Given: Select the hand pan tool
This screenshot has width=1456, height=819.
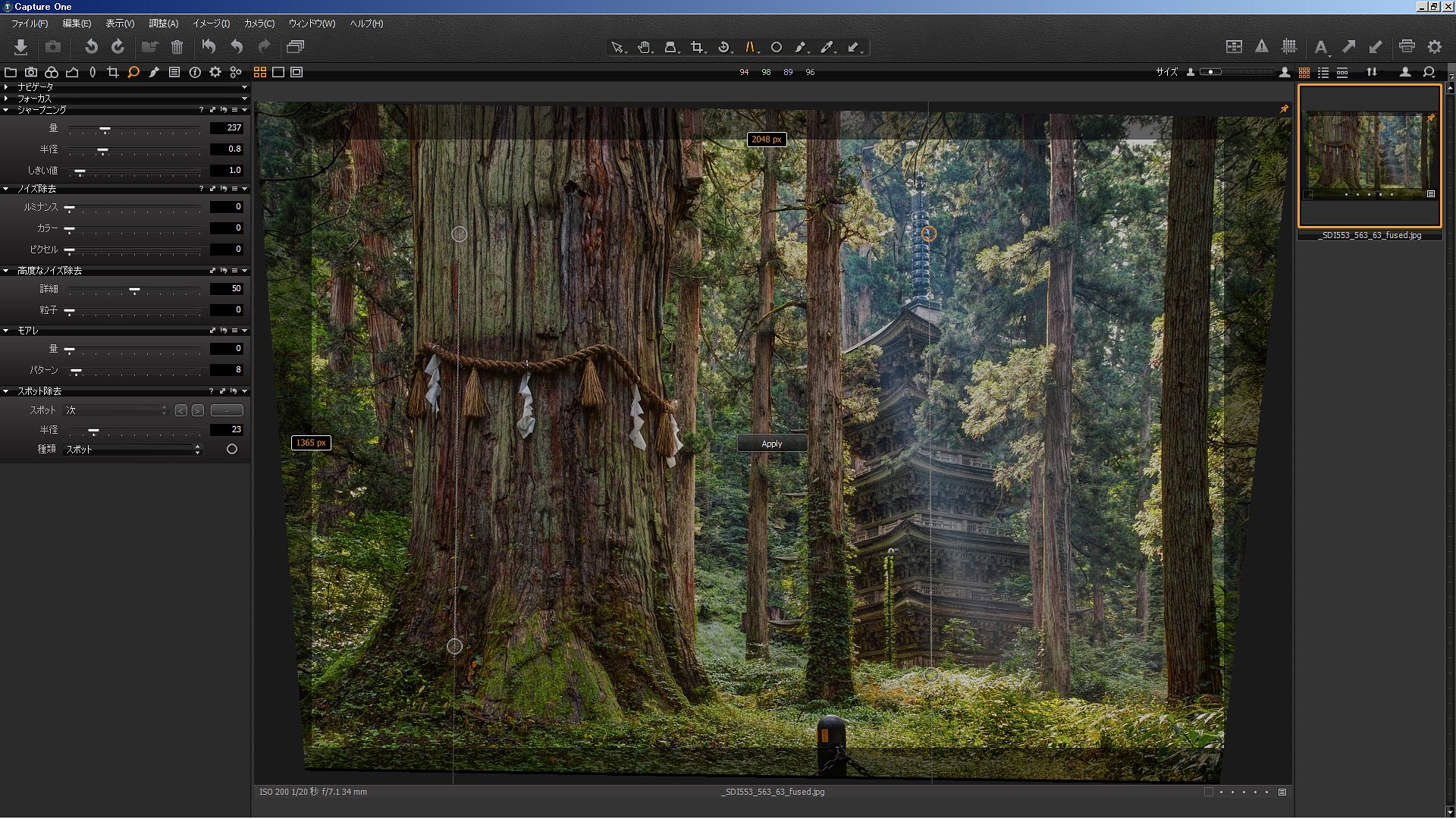Looking at the screenshot, I should 644,47.
